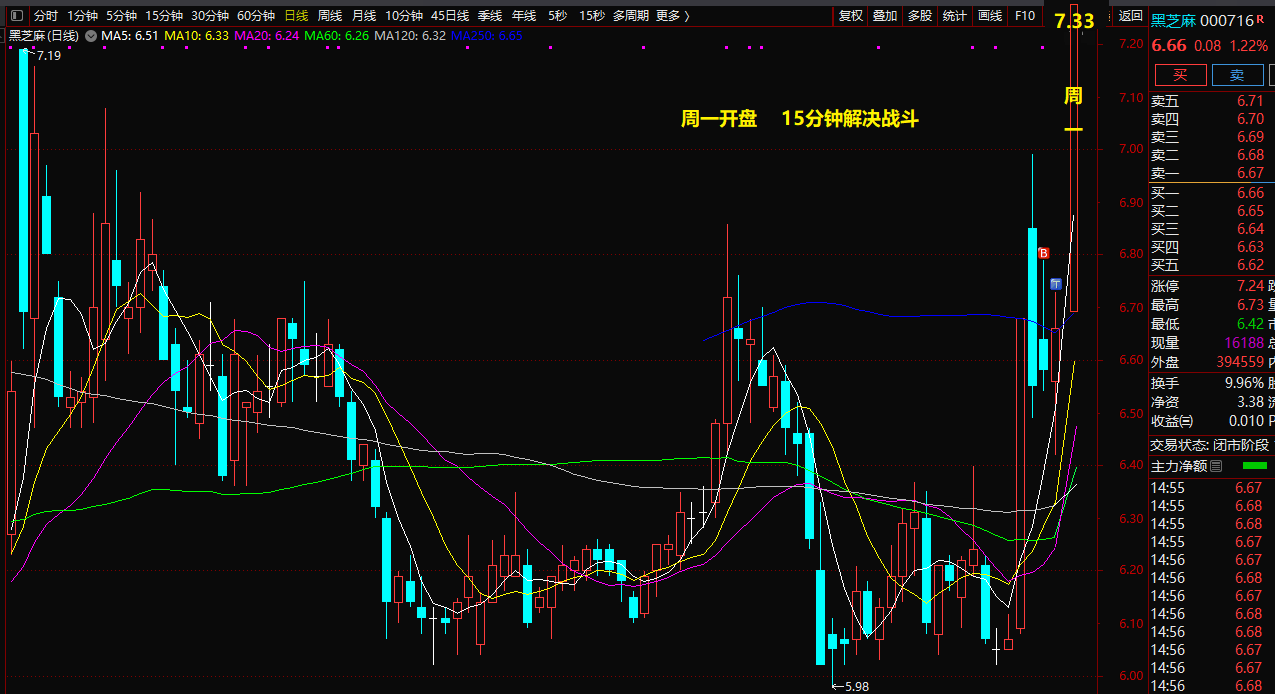Click the 7.19 high price label on chart
Image resolution: width=1275 pixels, height=694 pixels.
48,56
